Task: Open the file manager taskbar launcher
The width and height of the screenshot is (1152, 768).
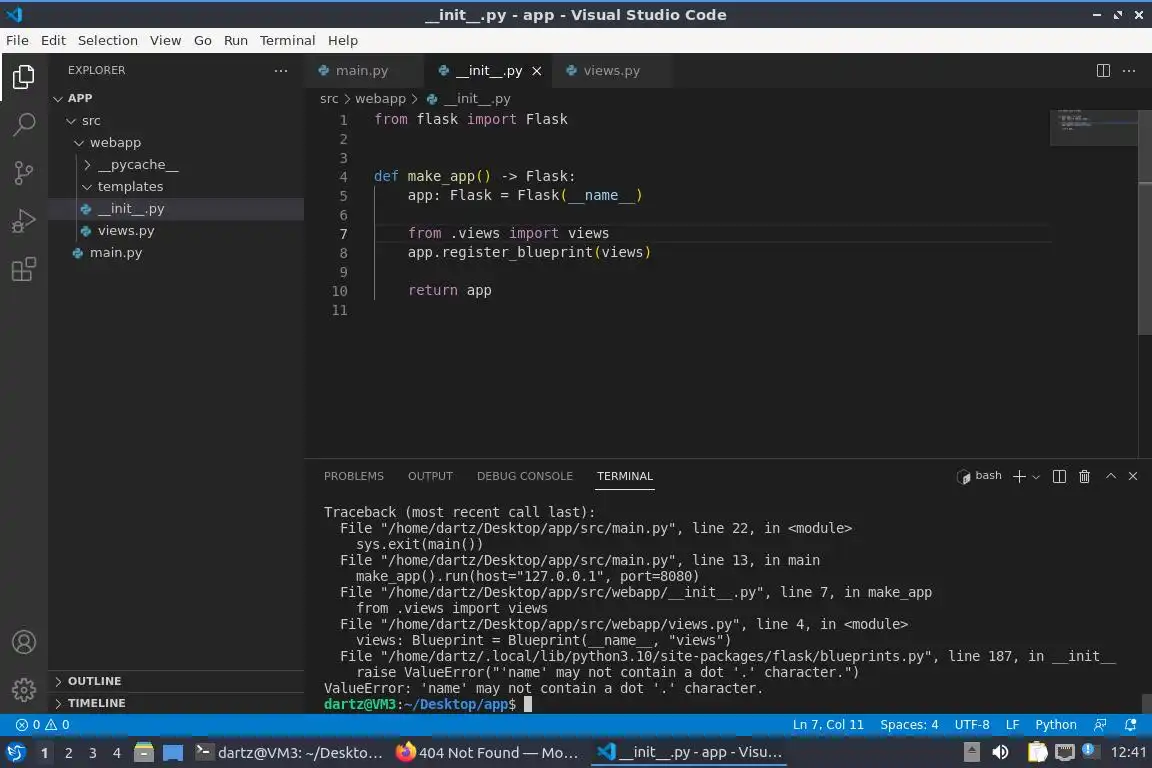Action: [x=144, y=753]
